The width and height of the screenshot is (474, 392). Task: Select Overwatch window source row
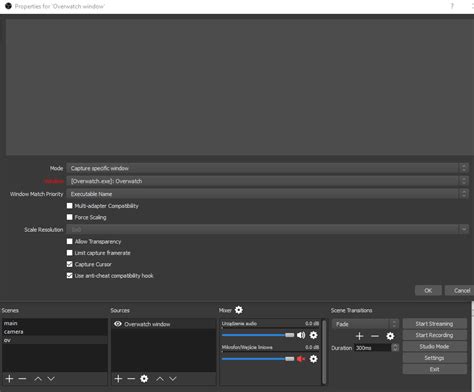coord(164,324)
